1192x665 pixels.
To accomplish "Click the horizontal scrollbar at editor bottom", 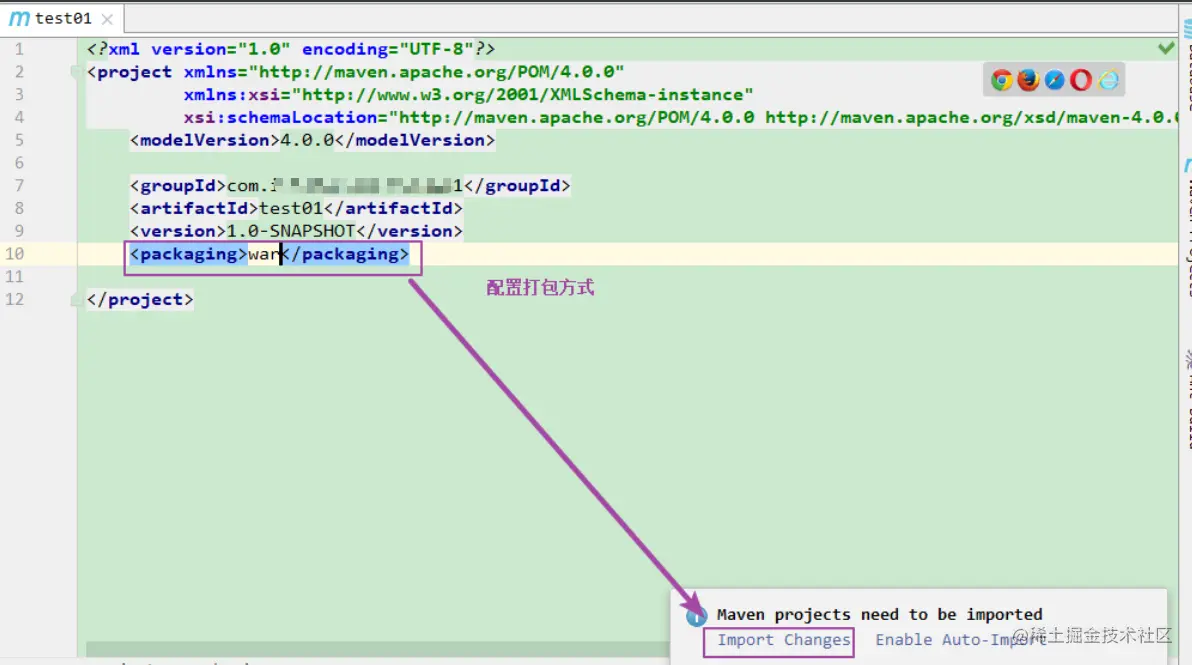I will (378, 649).
